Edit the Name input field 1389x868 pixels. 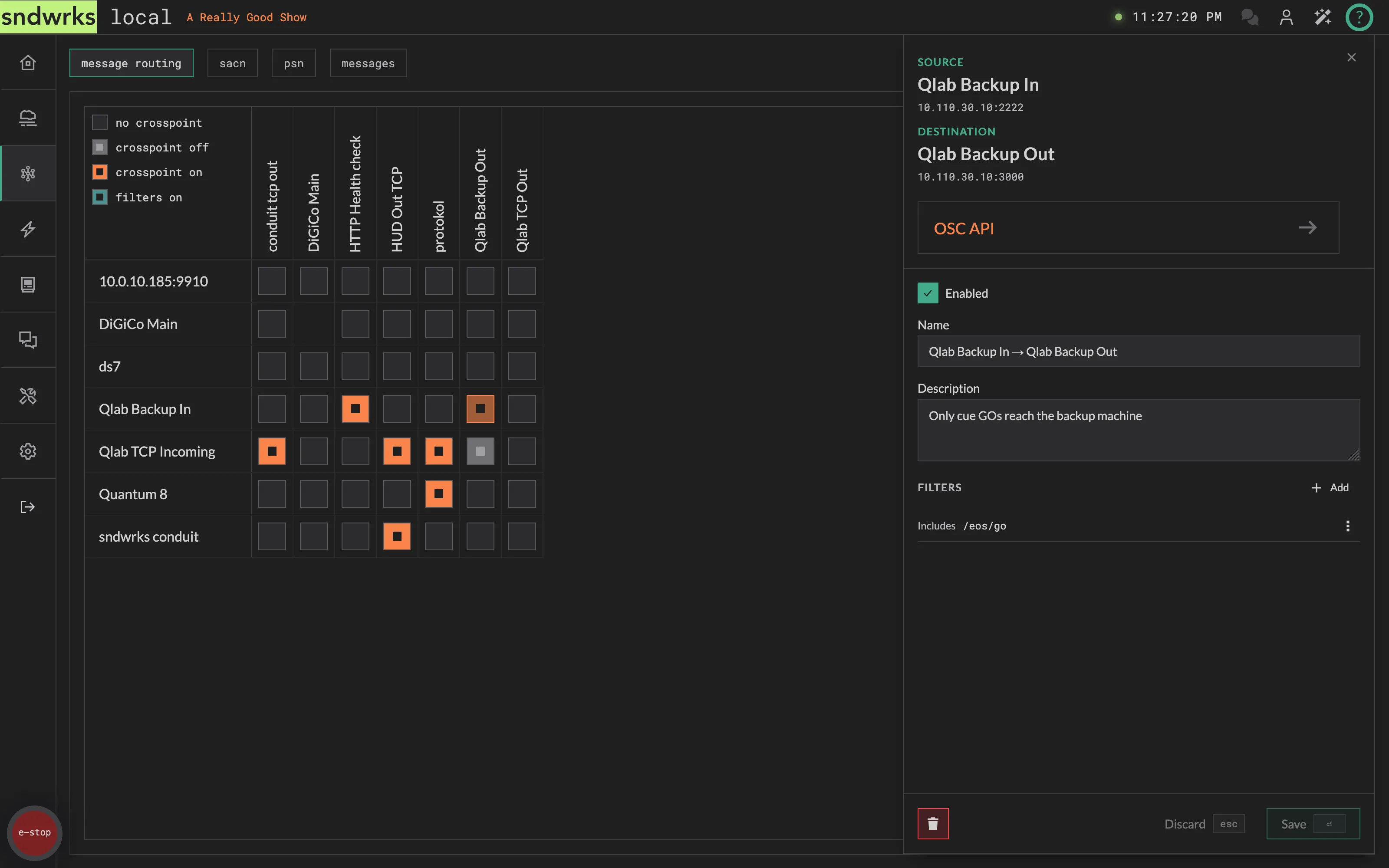tap(1138, 352)
